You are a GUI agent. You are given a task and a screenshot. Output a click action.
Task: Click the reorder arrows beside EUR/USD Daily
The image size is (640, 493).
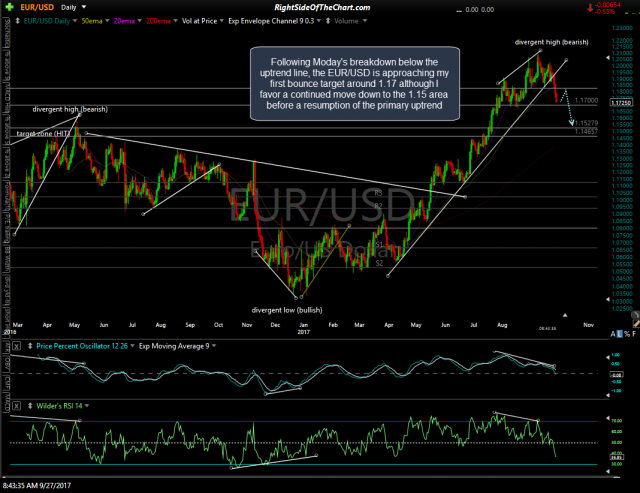[x=18, y=21]
